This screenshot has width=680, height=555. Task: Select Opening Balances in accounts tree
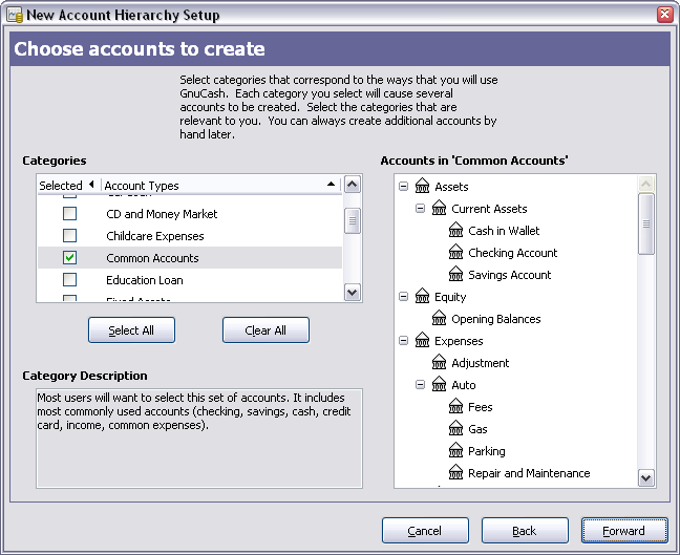pyautogui.click(x=496, y=319)
